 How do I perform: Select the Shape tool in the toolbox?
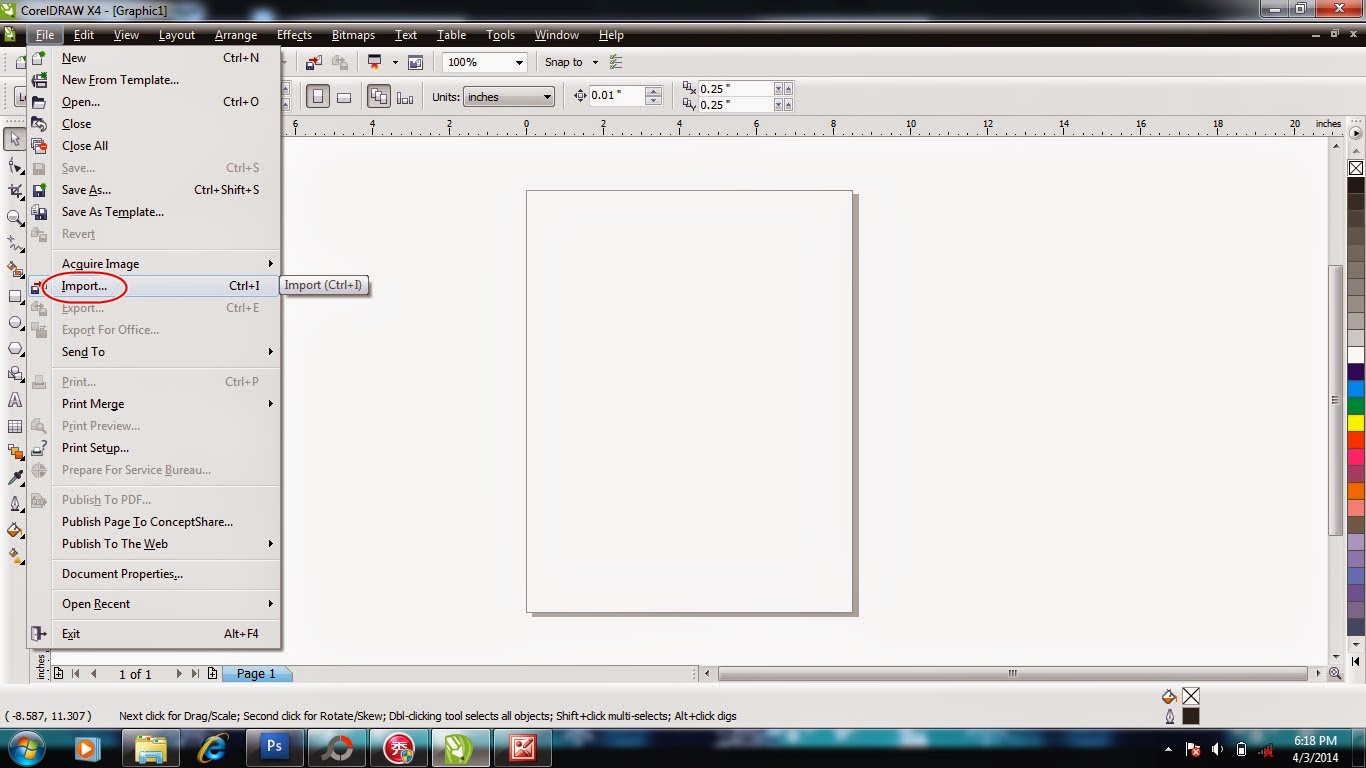click(14, 165)
